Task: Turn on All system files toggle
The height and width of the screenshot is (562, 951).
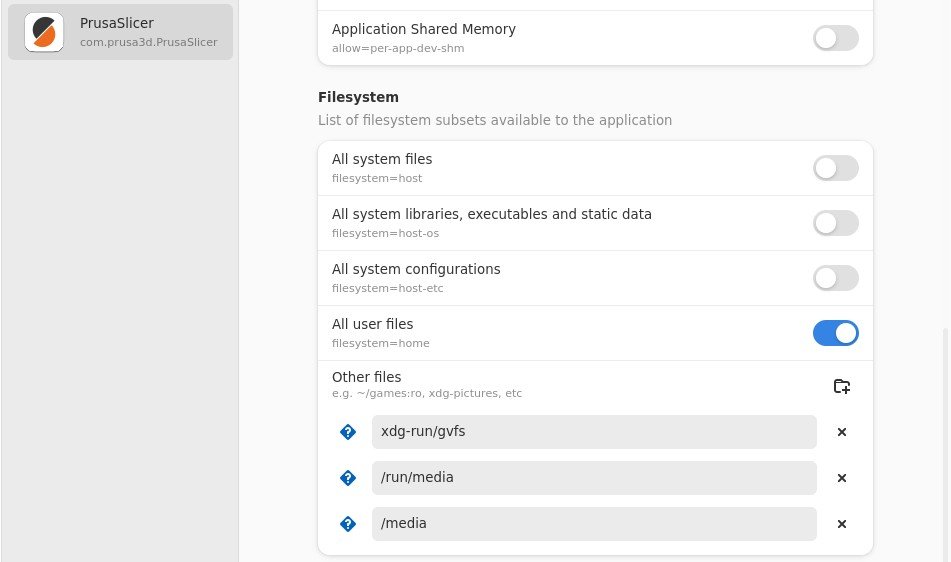Action: (835, 168)
